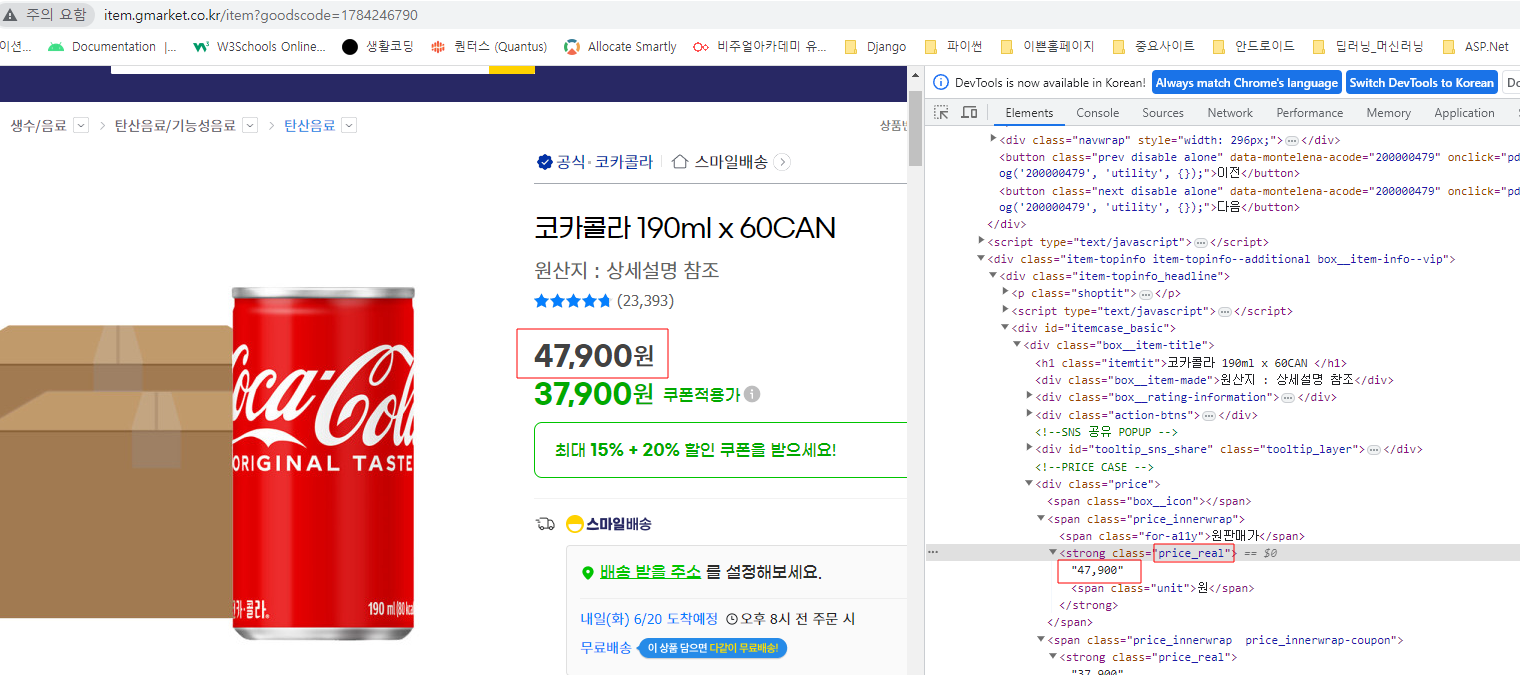Expand the navwrap div node
The image size is (1520, 675).
tap(993, 140)
